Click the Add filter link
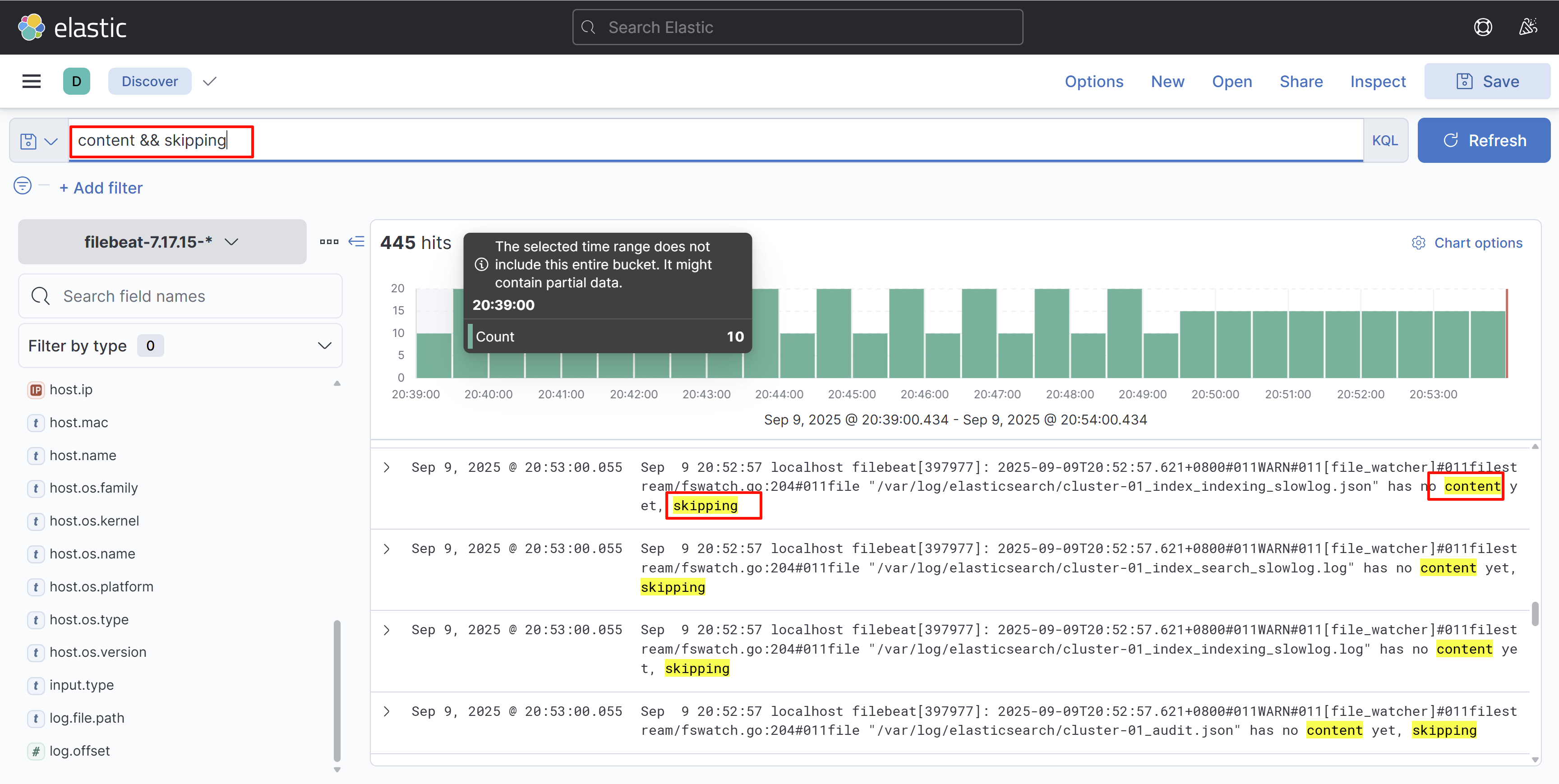Image resolution: width=1559 pixels, height=784 pixels. click(101, 188)
